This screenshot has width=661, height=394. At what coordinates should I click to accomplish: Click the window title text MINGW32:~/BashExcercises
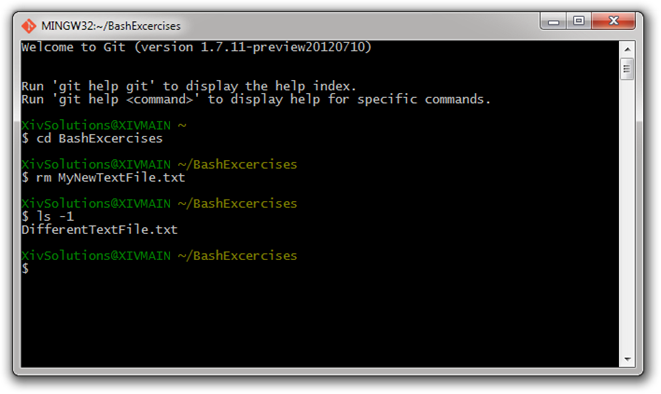[111, 26]
